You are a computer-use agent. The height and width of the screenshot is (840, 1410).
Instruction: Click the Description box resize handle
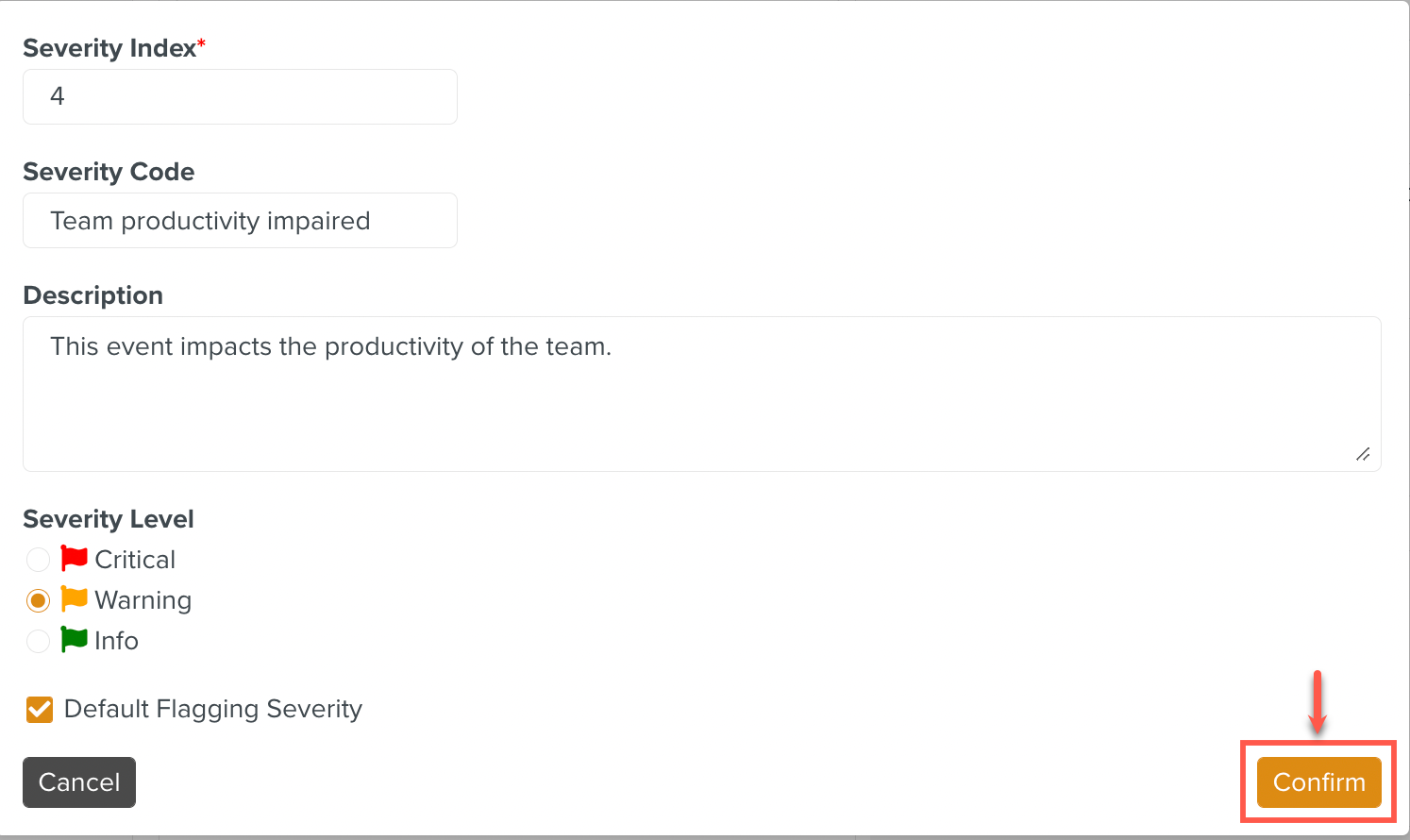1363,454
